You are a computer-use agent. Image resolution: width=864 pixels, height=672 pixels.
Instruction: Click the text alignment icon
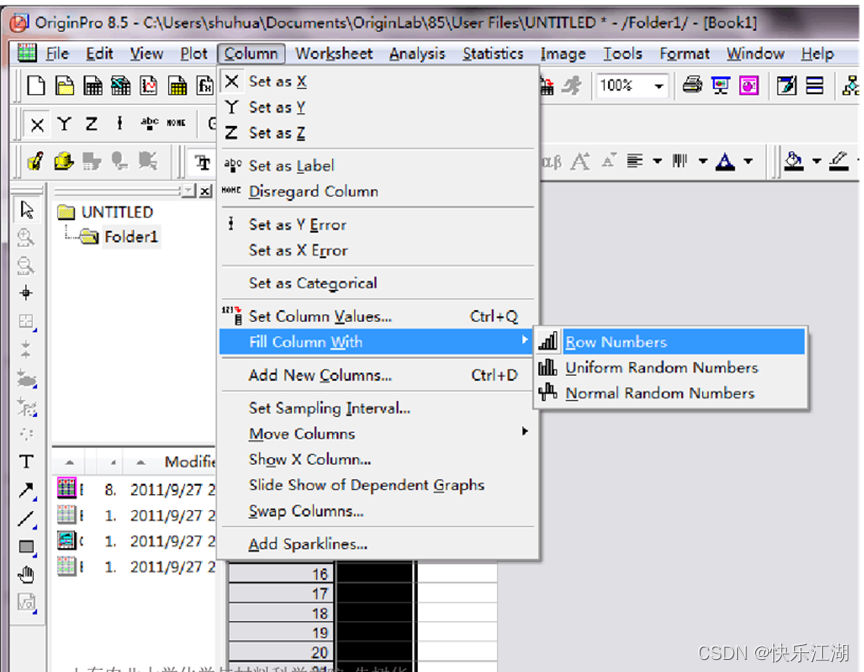point(635,161)
